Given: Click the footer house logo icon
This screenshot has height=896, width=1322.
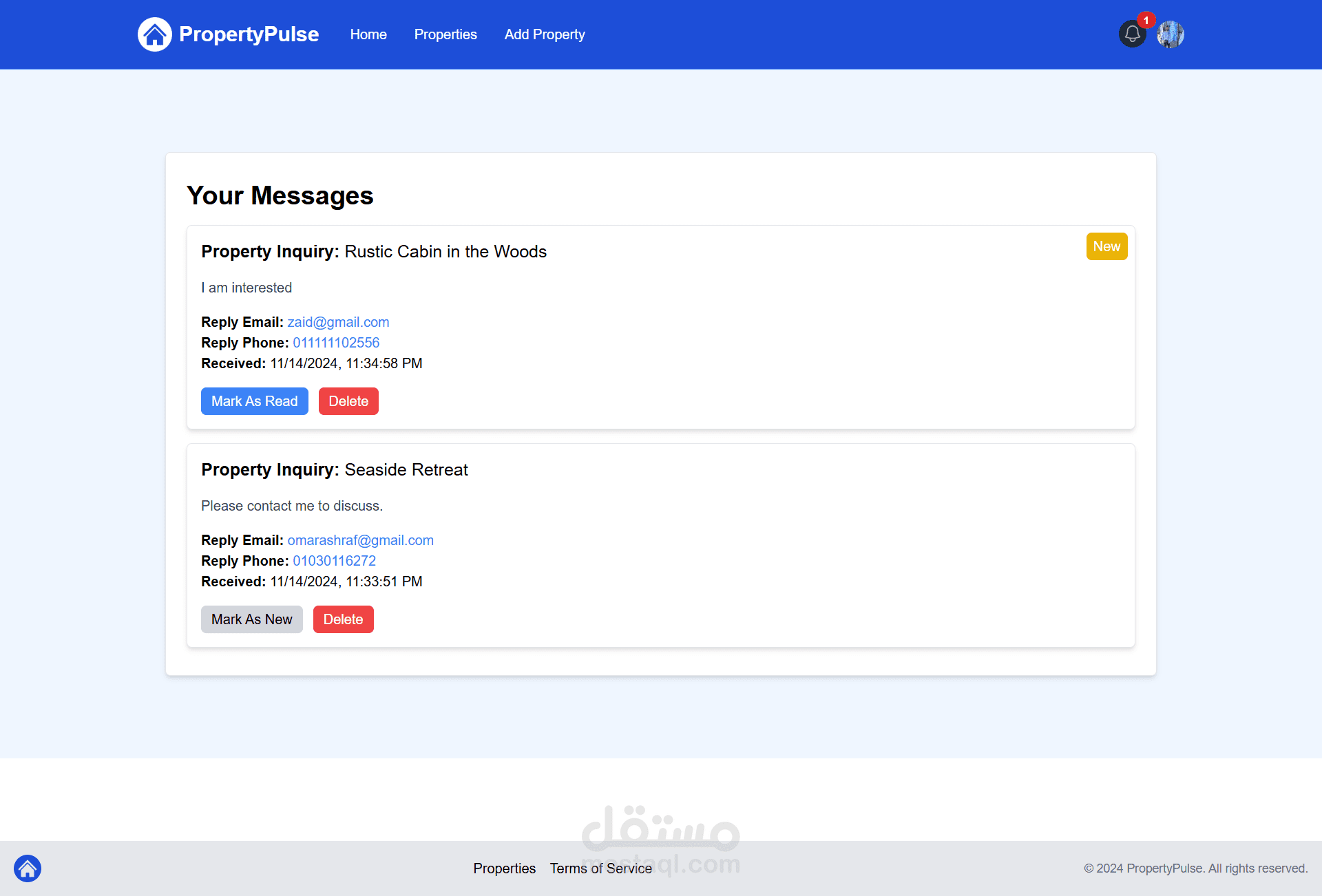Looking at the screenshot, I should point(28,868).
